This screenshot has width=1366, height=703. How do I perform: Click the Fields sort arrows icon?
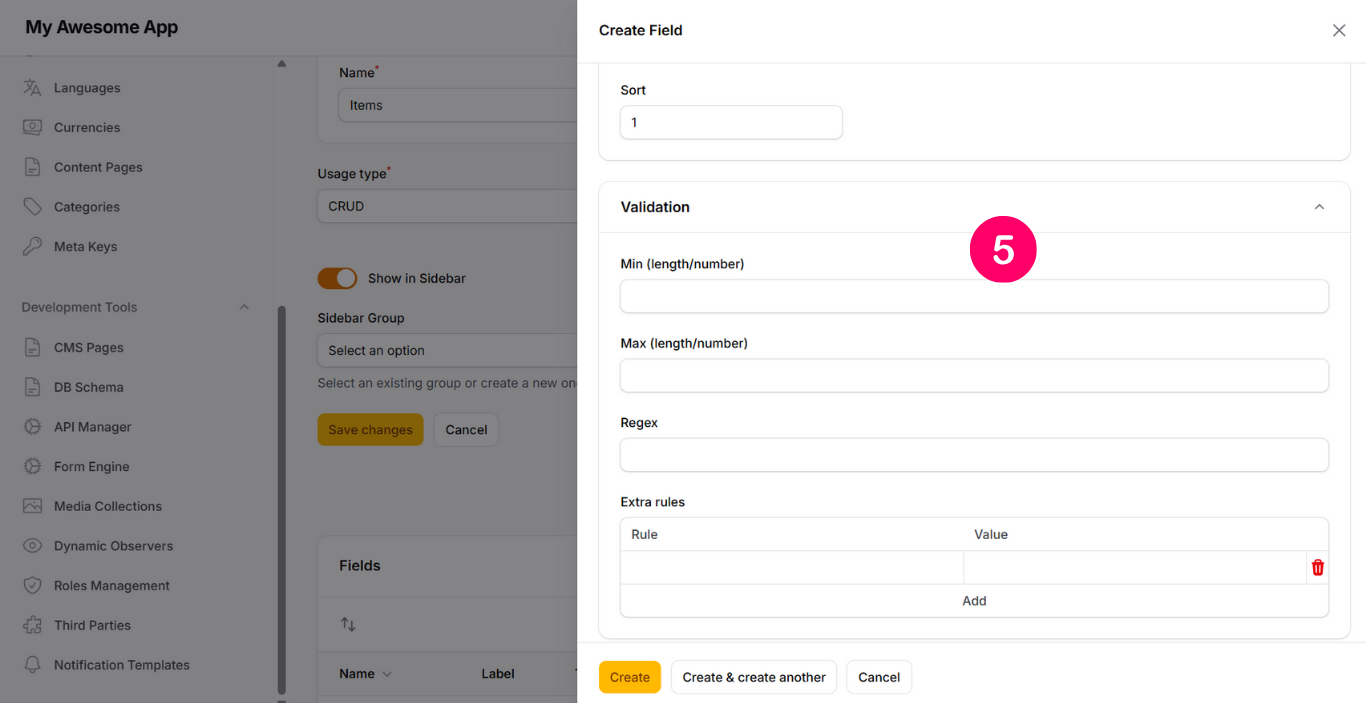click(348, 624)
